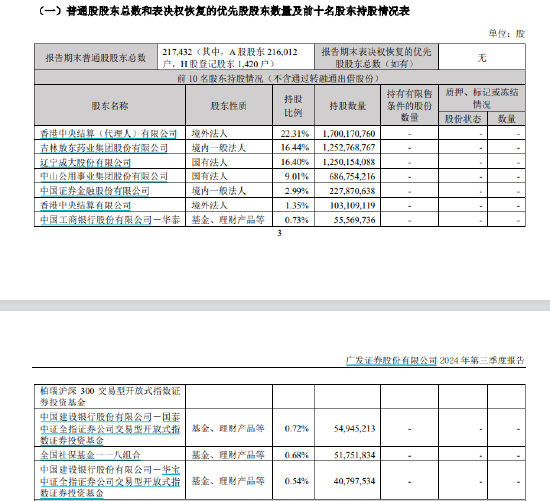
Task: Click 全国社保基金一一八组合 link
Action: coord(90,455)
